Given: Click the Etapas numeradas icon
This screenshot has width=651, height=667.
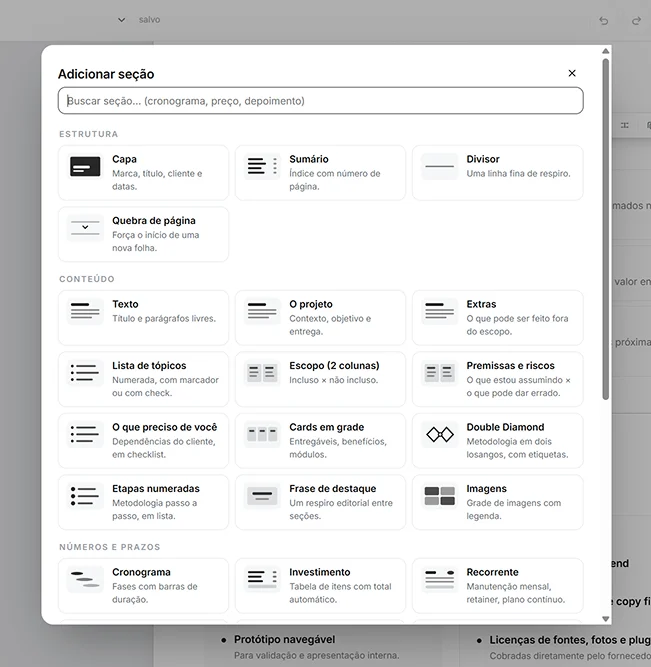Looking at the screenshot, I should pyautogui.click(x=85, y=496).
